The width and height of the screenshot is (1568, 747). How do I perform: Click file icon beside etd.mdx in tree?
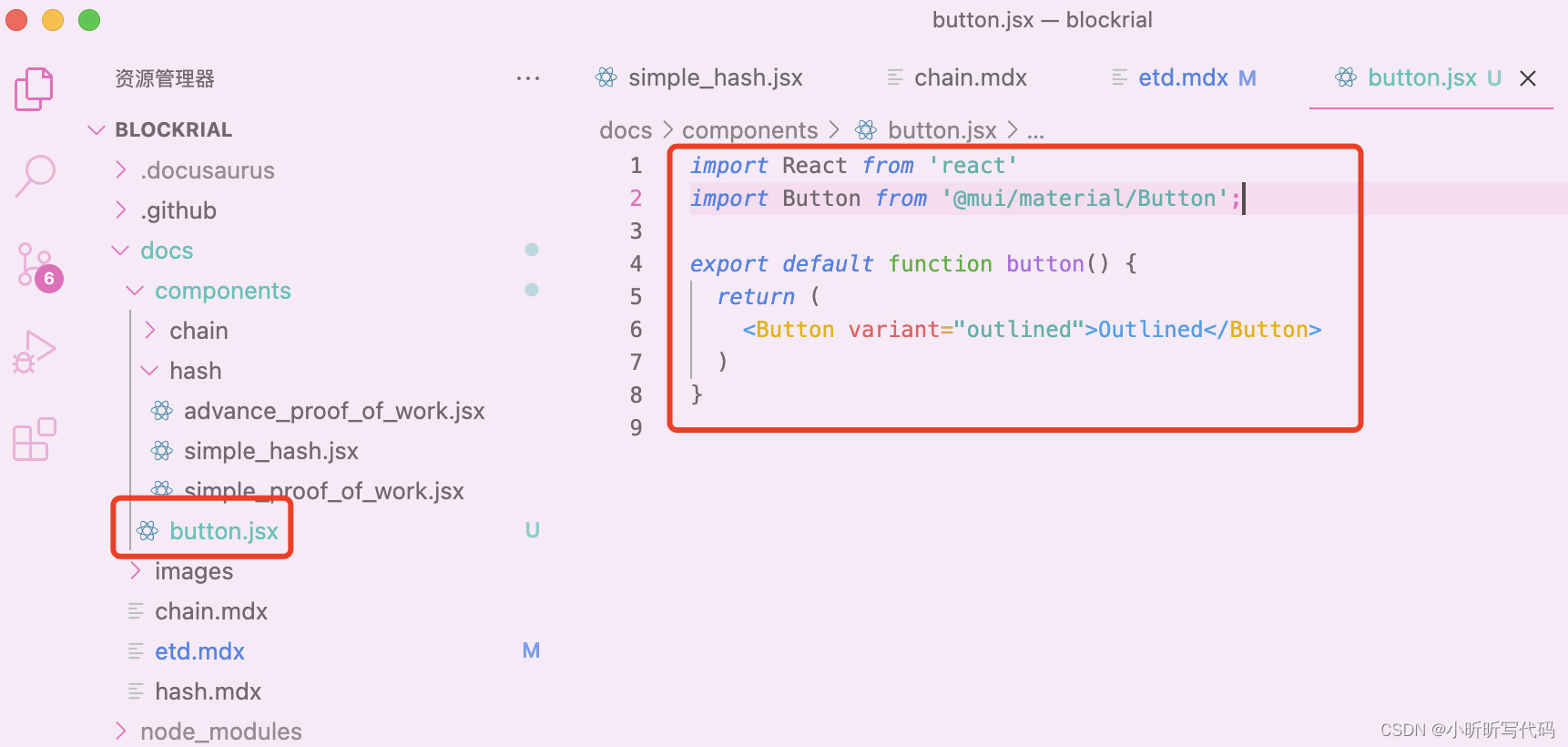coord(136,651)
